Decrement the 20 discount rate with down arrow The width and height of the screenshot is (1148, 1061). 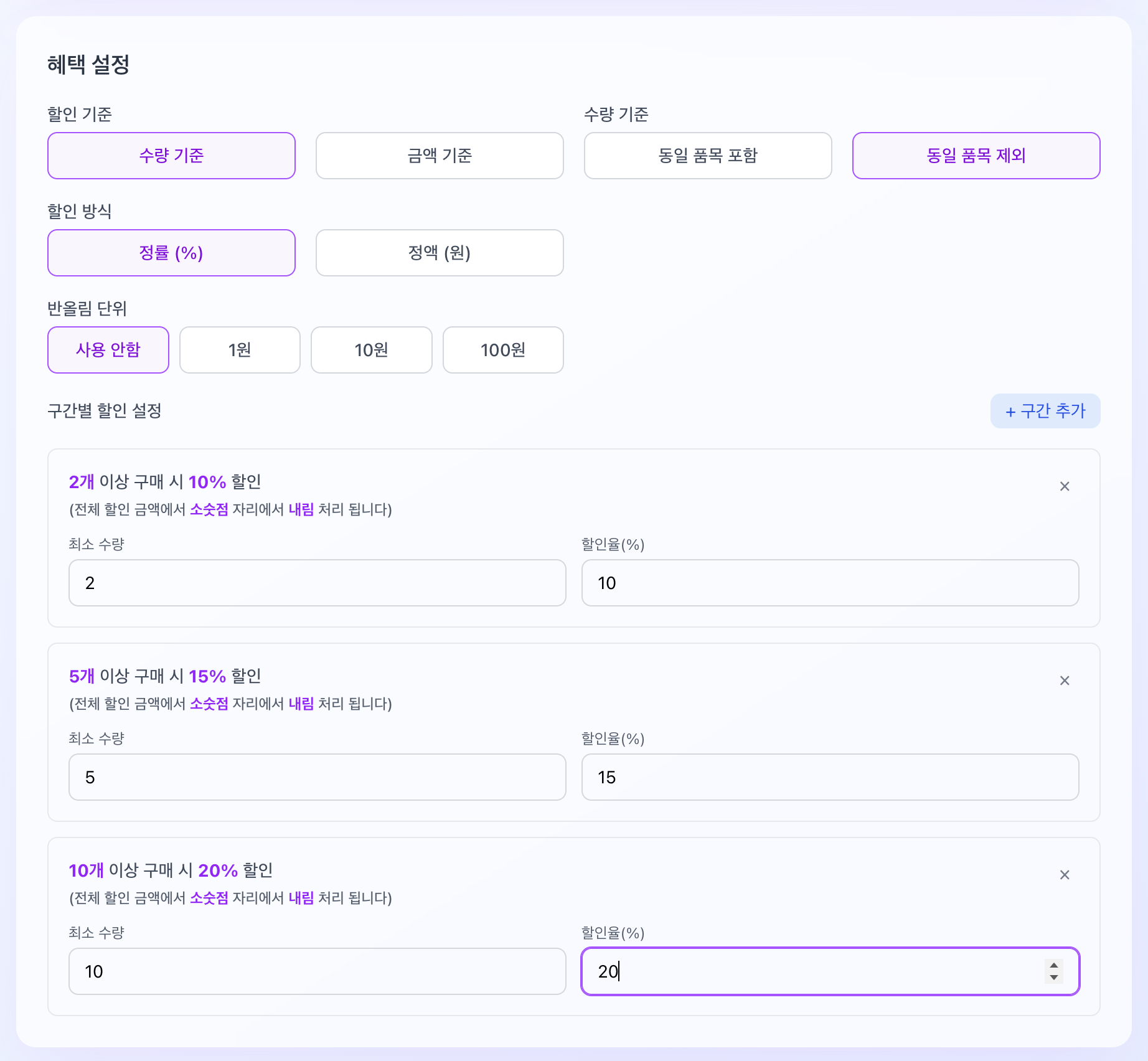pyautogui.click(x=1053, y=978)
